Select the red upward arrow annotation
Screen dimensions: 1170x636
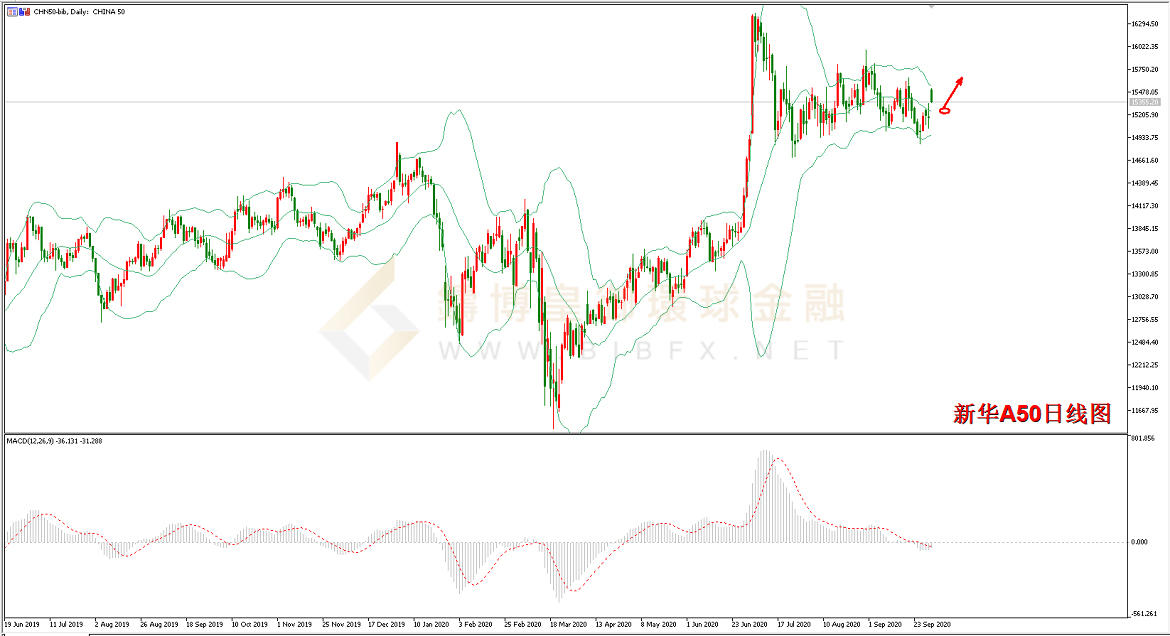955,90
